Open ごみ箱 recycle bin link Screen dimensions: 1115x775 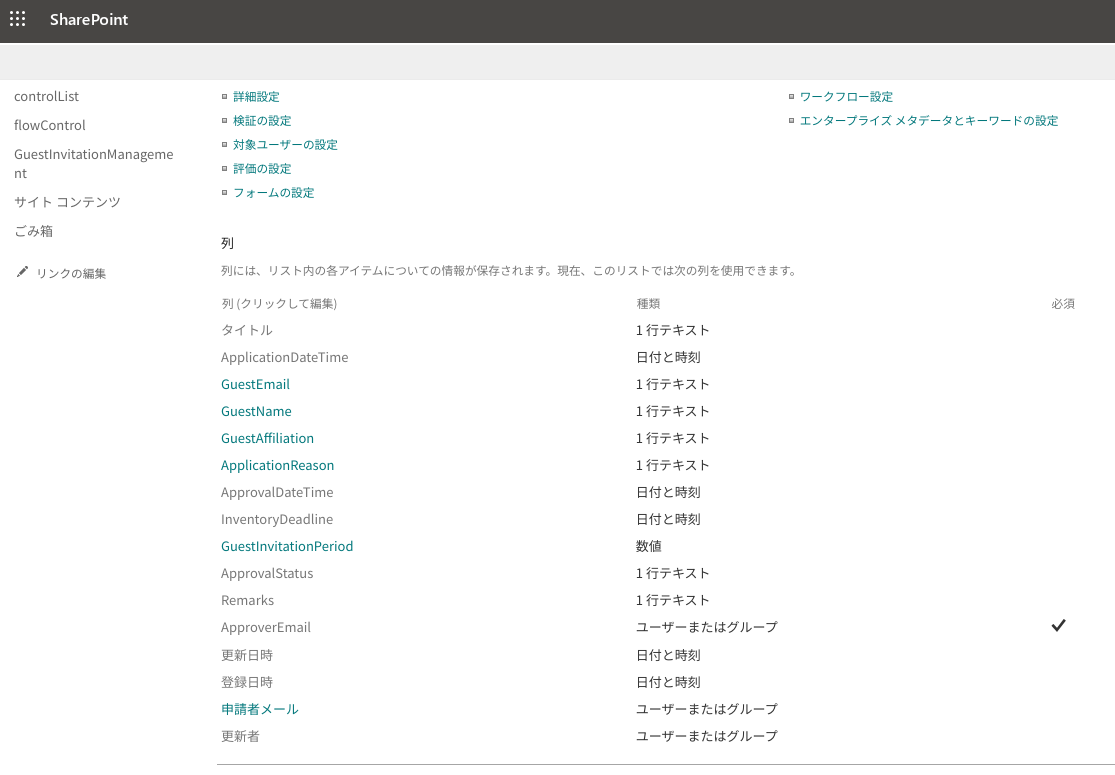click(33, 231)
